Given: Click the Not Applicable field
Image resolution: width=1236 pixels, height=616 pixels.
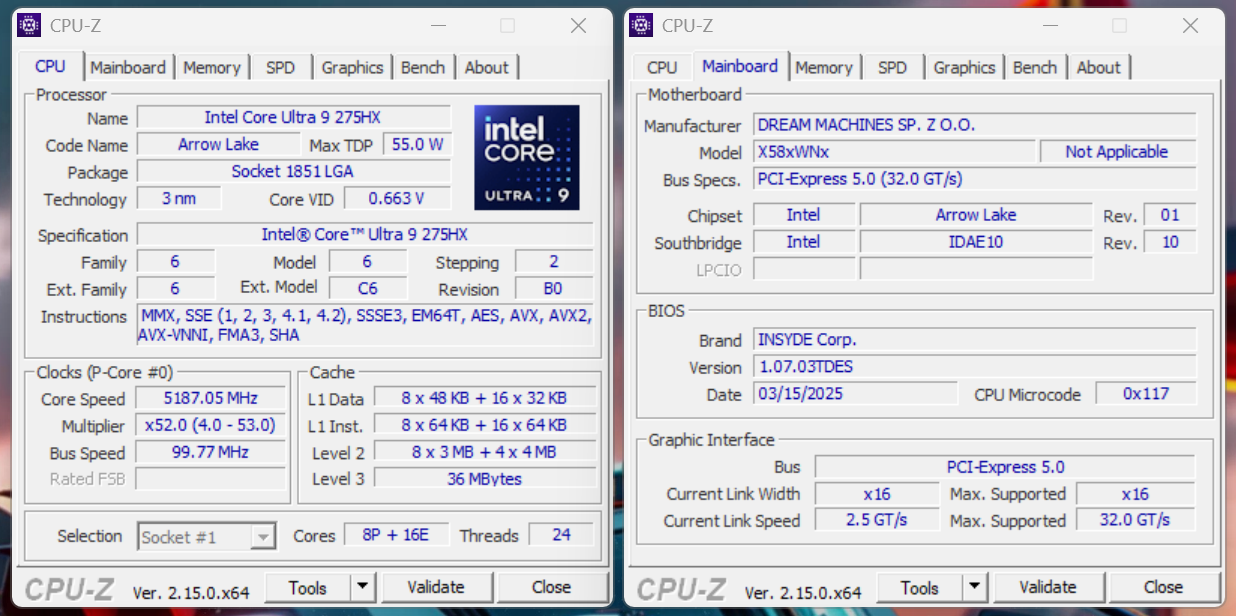Looking at the screenshot, I should click(1117, 152).
